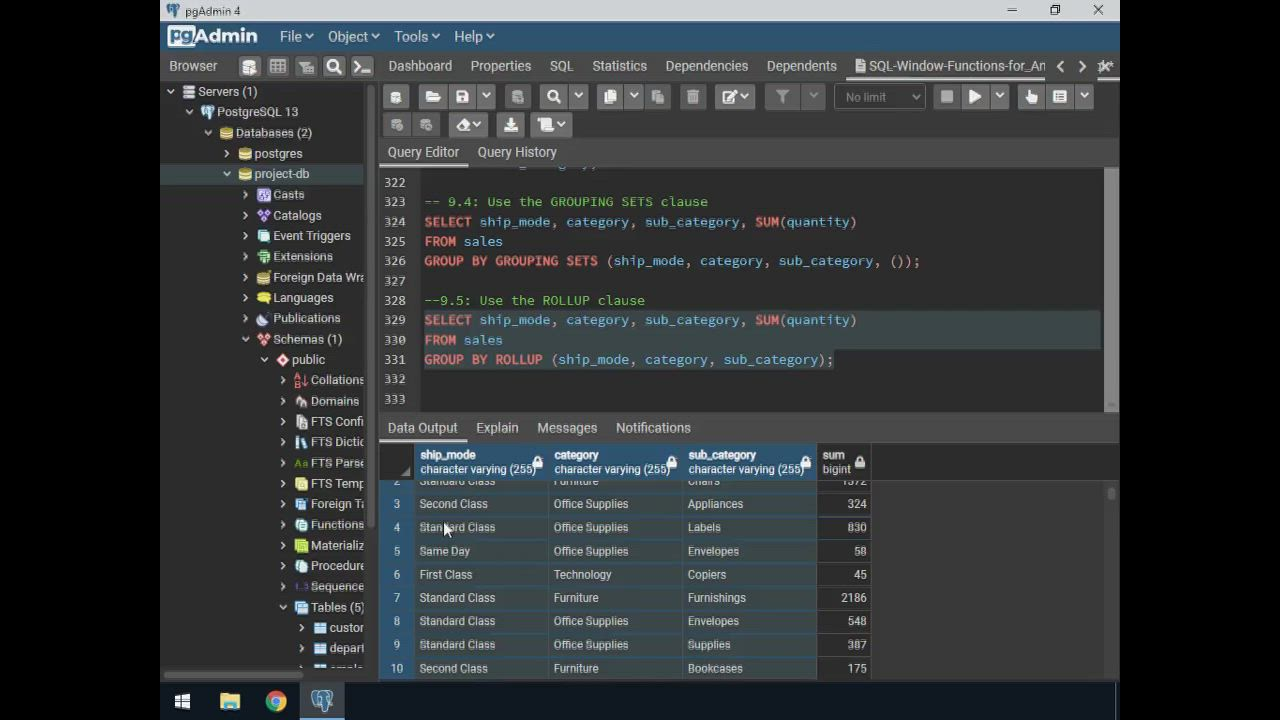1280x720 pixels.
Task: Switch to the Explain tab
Action: click(497, 428)
